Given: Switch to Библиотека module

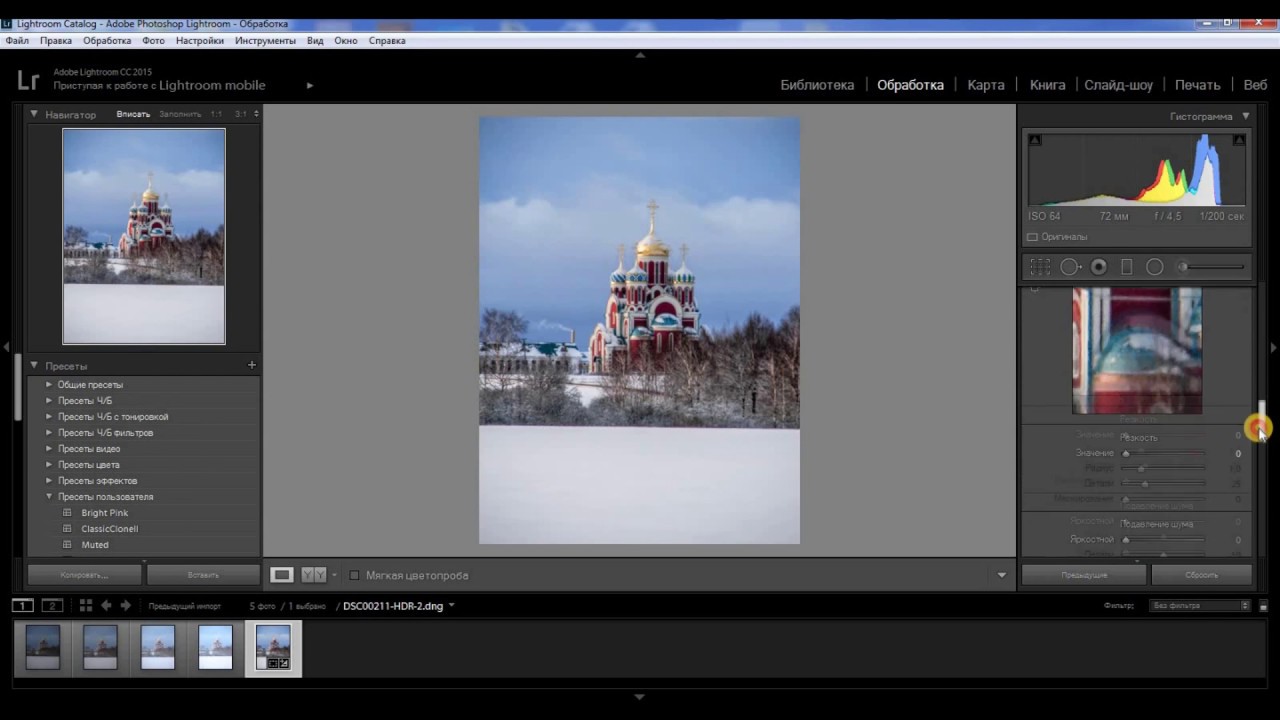Looking at the screenshot, I should pyautogui.click(x=817, y=85).
